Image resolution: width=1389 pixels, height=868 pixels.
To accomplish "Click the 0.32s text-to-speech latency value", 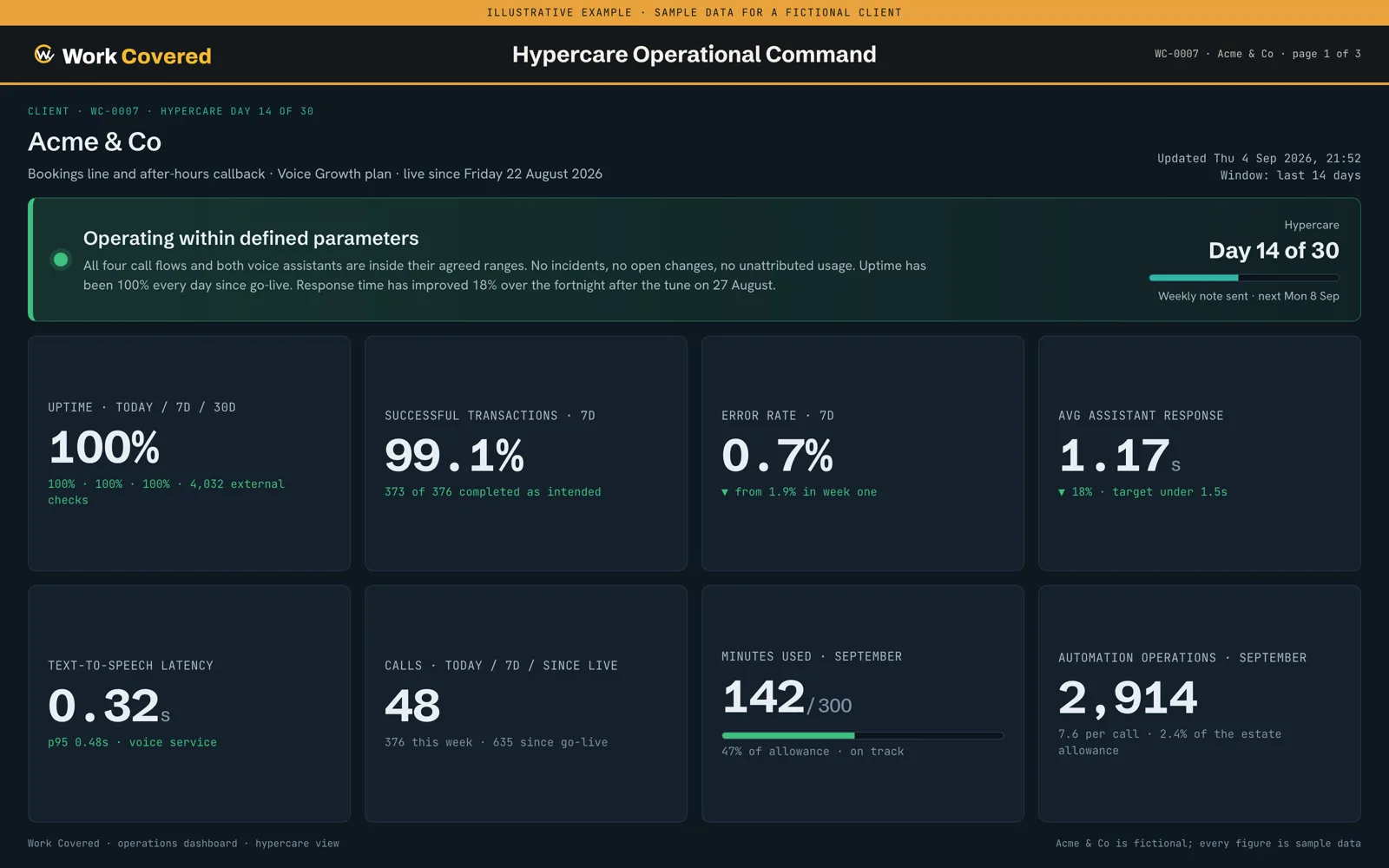I will (109, 706).
